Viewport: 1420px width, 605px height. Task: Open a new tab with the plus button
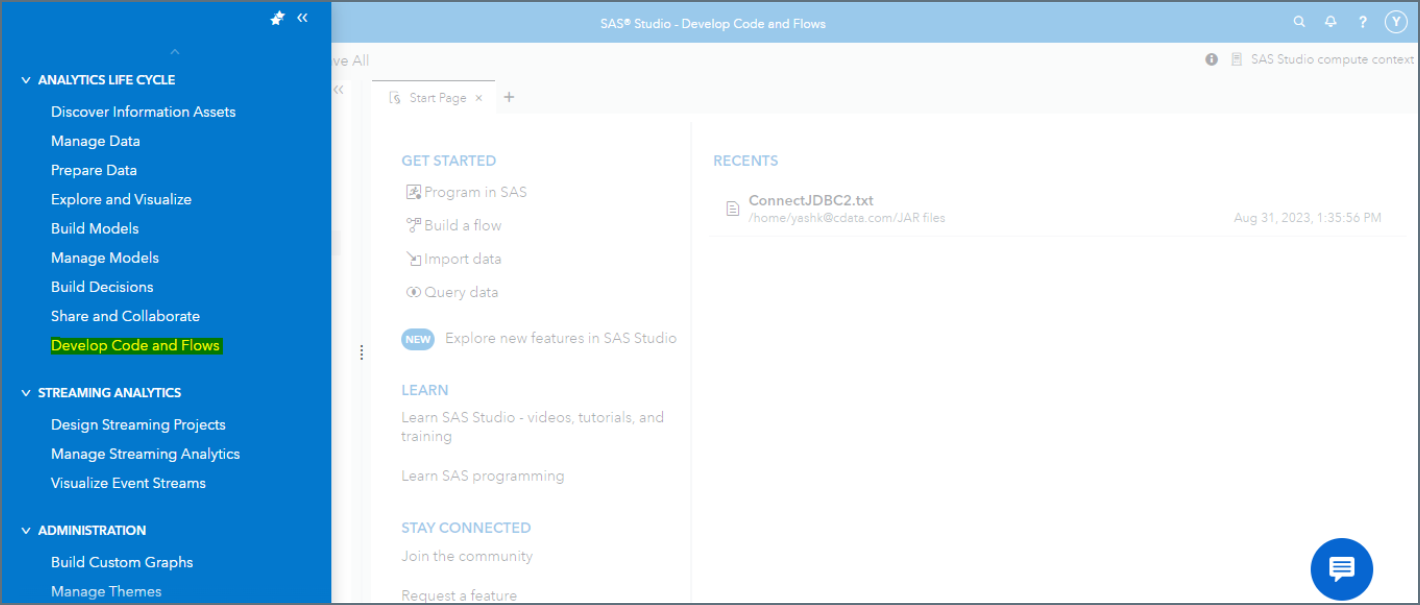click(x=509, y=97)
